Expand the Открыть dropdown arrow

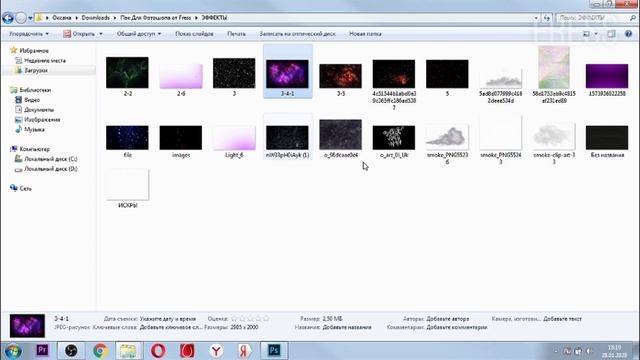101,34
